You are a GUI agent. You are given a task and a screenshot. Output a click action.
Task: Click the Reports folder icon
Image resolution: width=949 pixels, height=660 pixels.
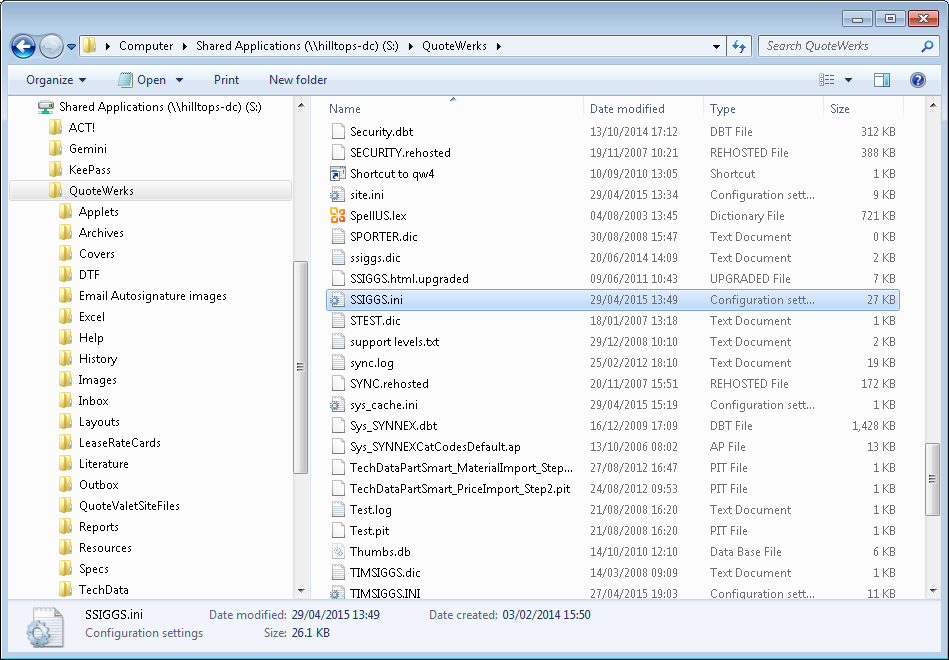(x=66, y=526)
